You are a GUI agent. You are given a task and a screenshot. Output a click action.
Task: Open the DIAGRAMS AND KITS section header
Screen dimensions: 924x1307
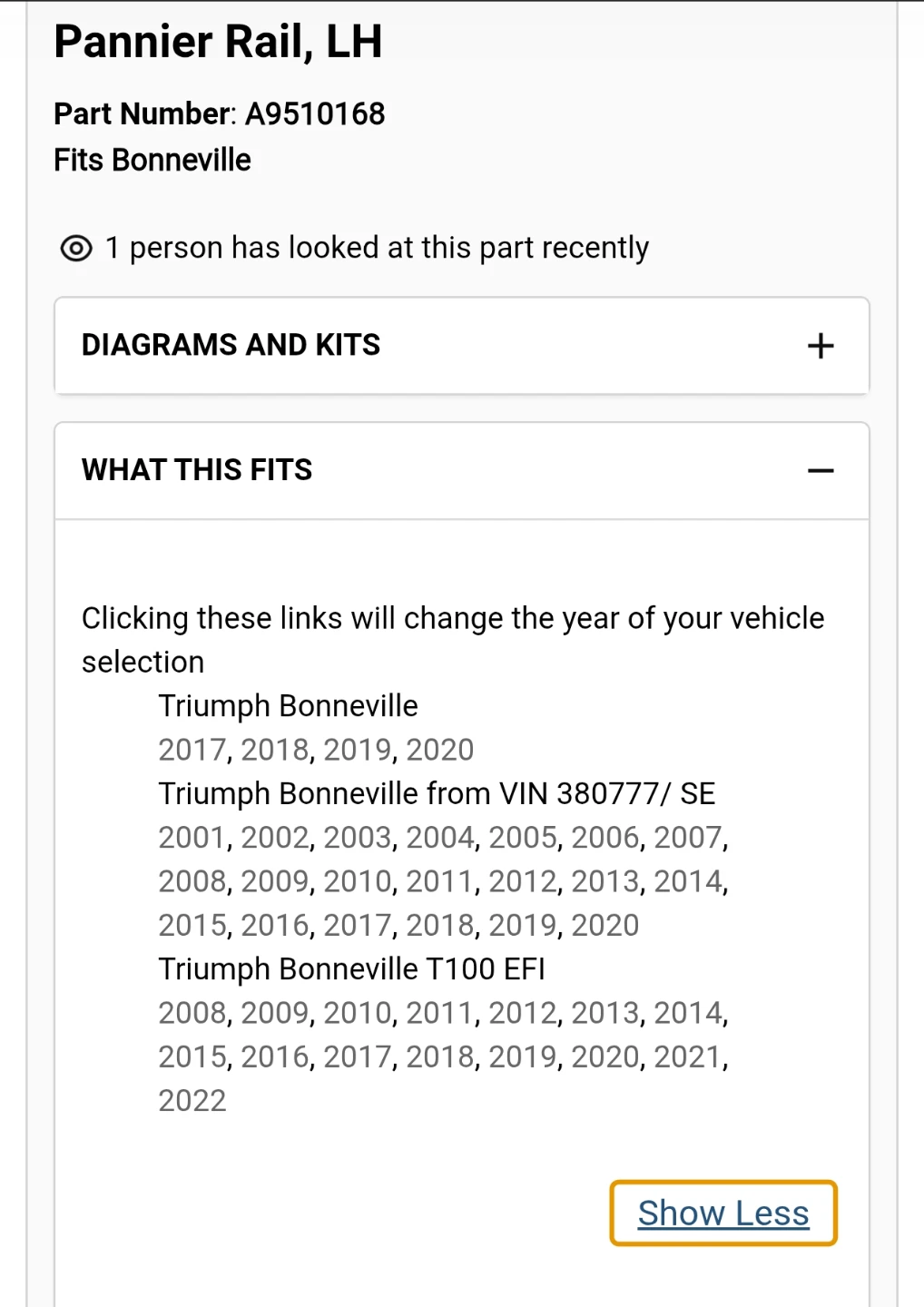click(462, 346)
